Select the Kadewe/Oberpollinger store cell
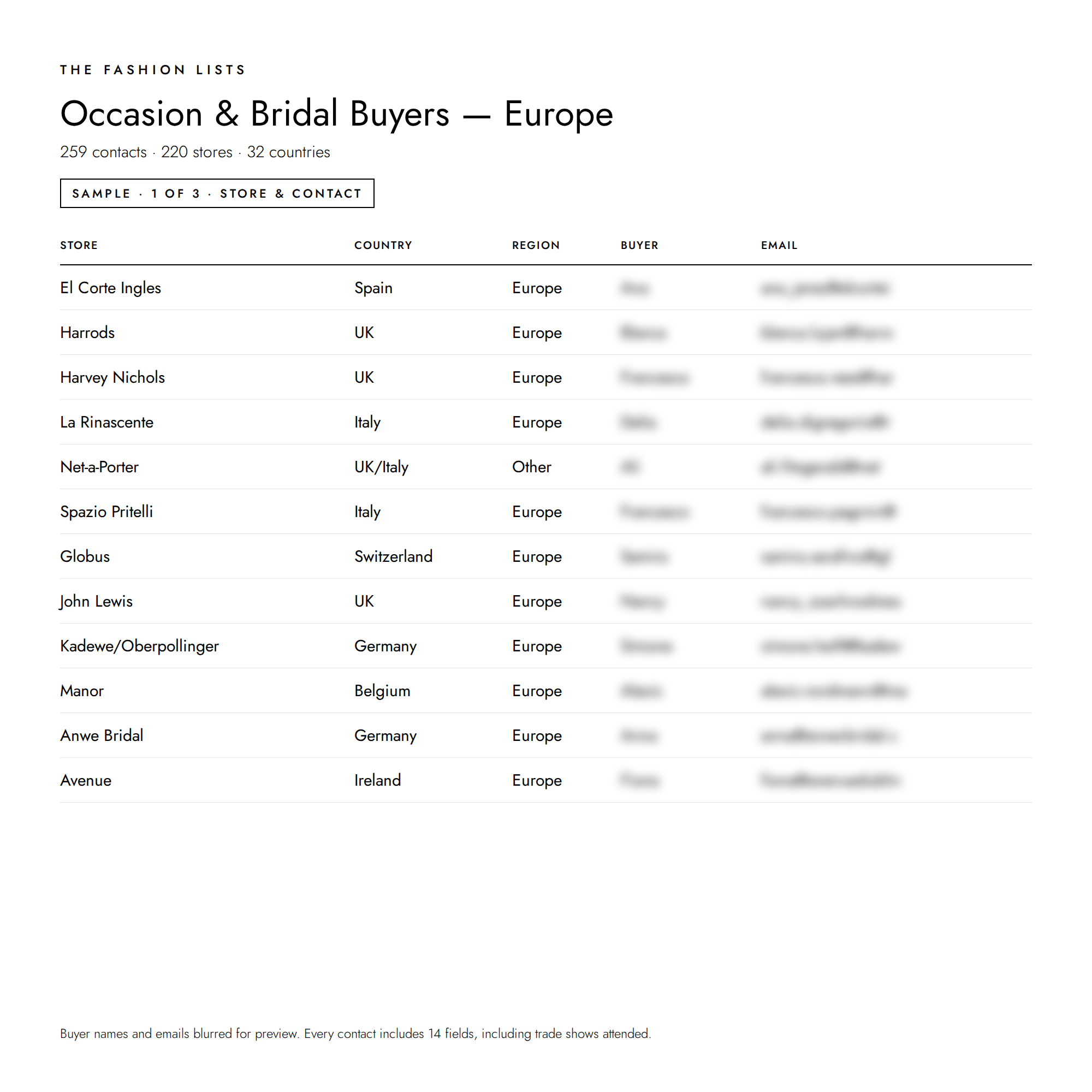The height and width of the screenshot is (1092, 1092). point(140,646)
